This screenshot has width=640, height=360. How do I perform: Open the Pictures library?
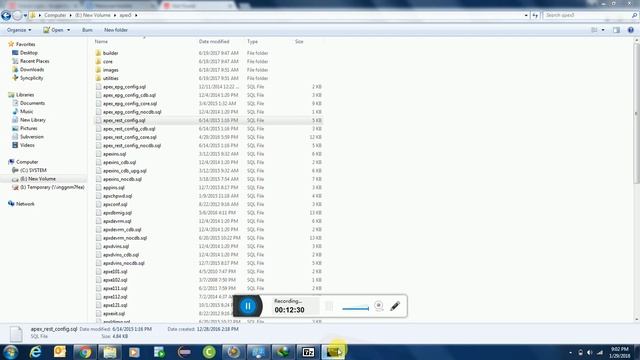point(29,128)
